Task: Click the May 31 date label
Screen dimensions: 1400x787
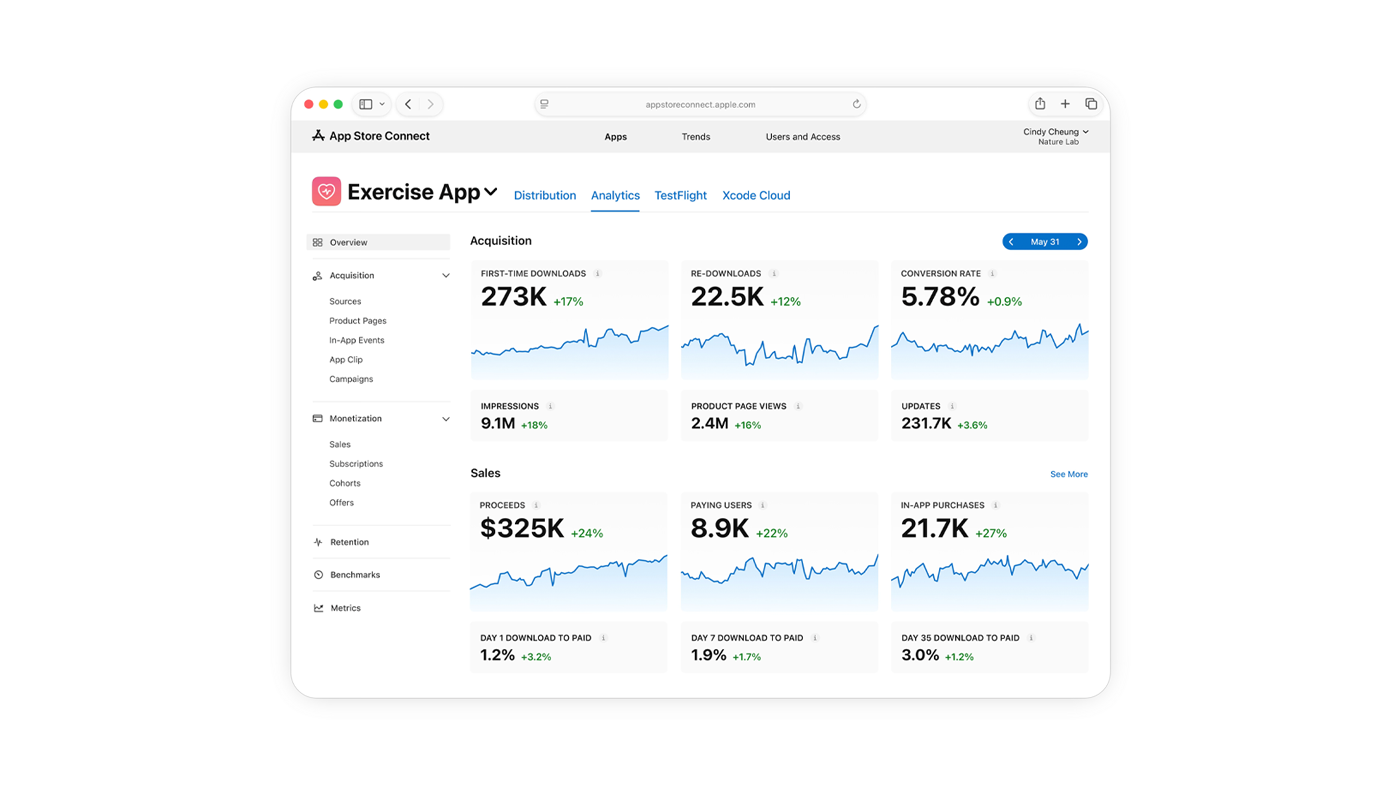Action: [1045, 242]
